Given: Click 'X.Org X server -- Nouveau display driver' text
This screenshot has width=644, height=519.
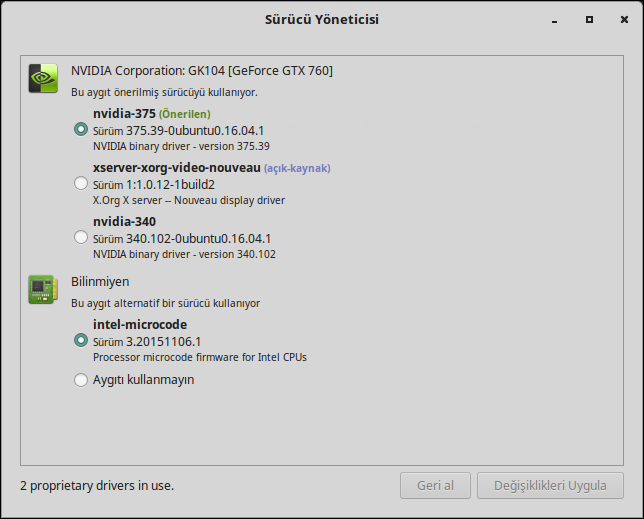Looking at the screenshot, I should point(189,201).
